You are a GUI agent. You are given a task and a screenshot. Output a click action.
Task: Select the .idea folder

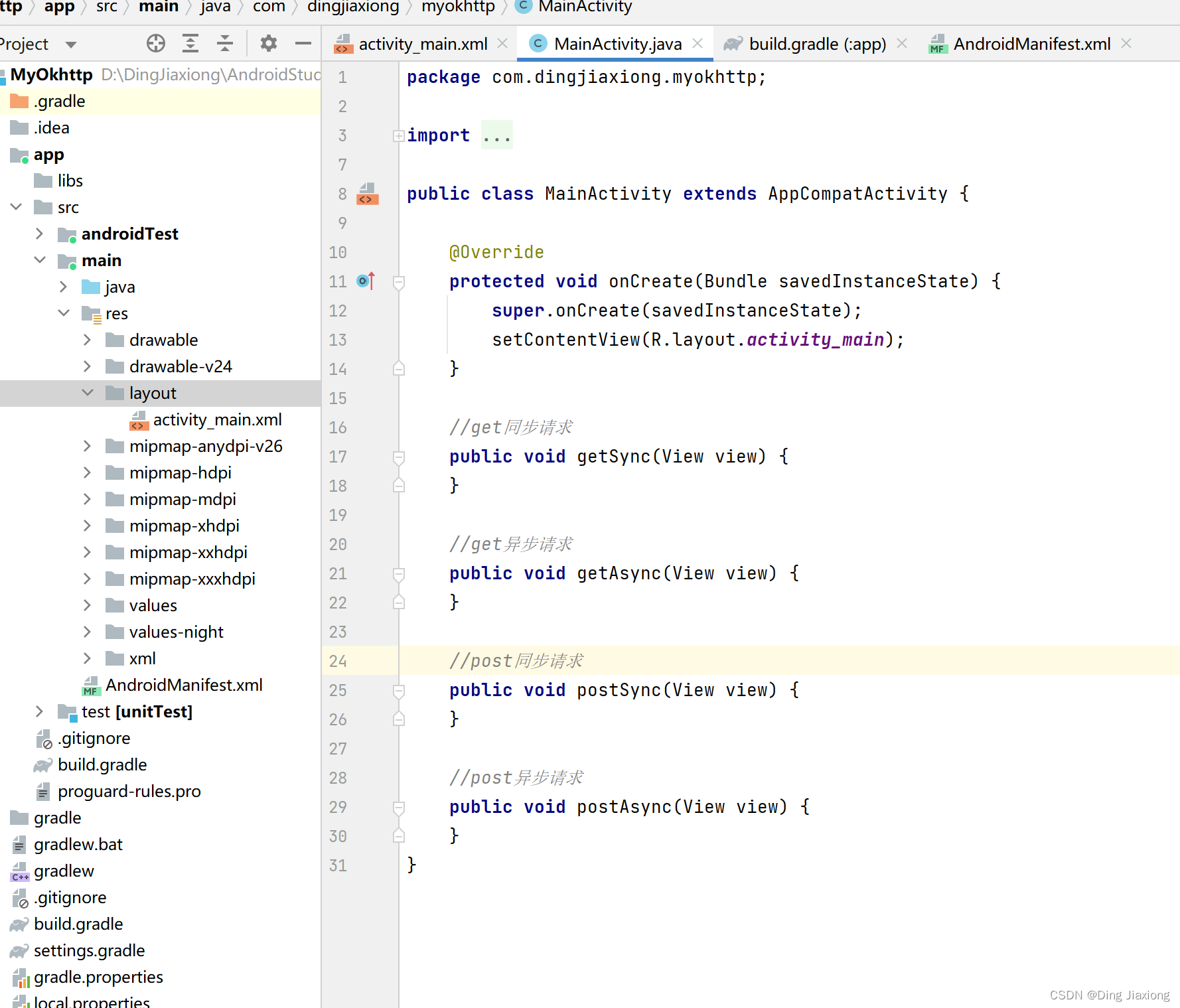coord(160,127)
